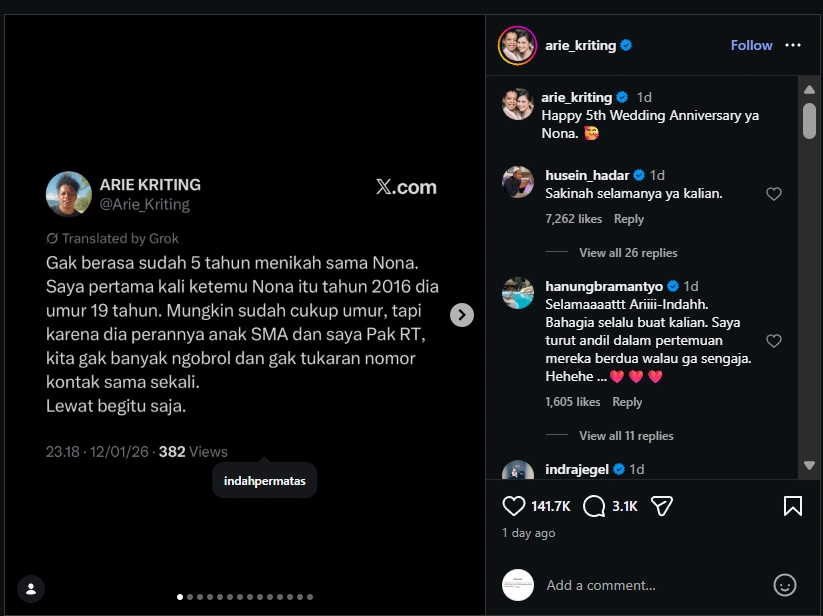Click the scroll-down chevron in comments
Image resolution: width=823 pixels, height=616 pixels.
click(x=808, y=466)
